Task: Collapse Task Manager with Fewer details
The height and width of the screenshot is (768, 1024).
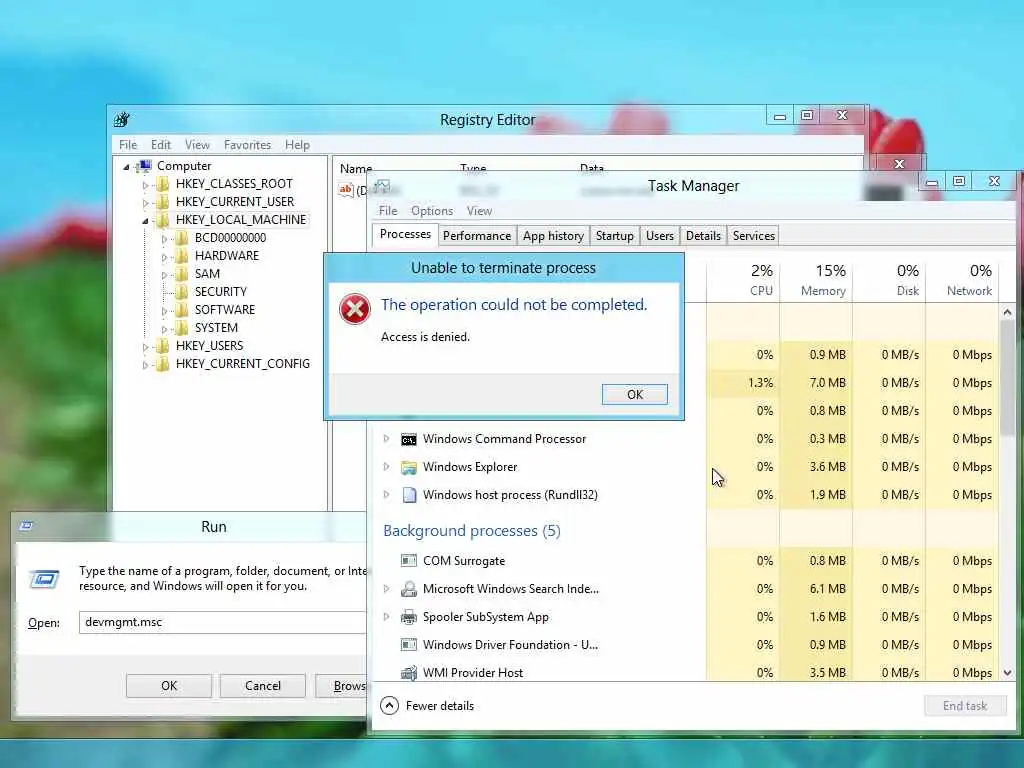Action: pyautogui.click(x=428, y=705)
